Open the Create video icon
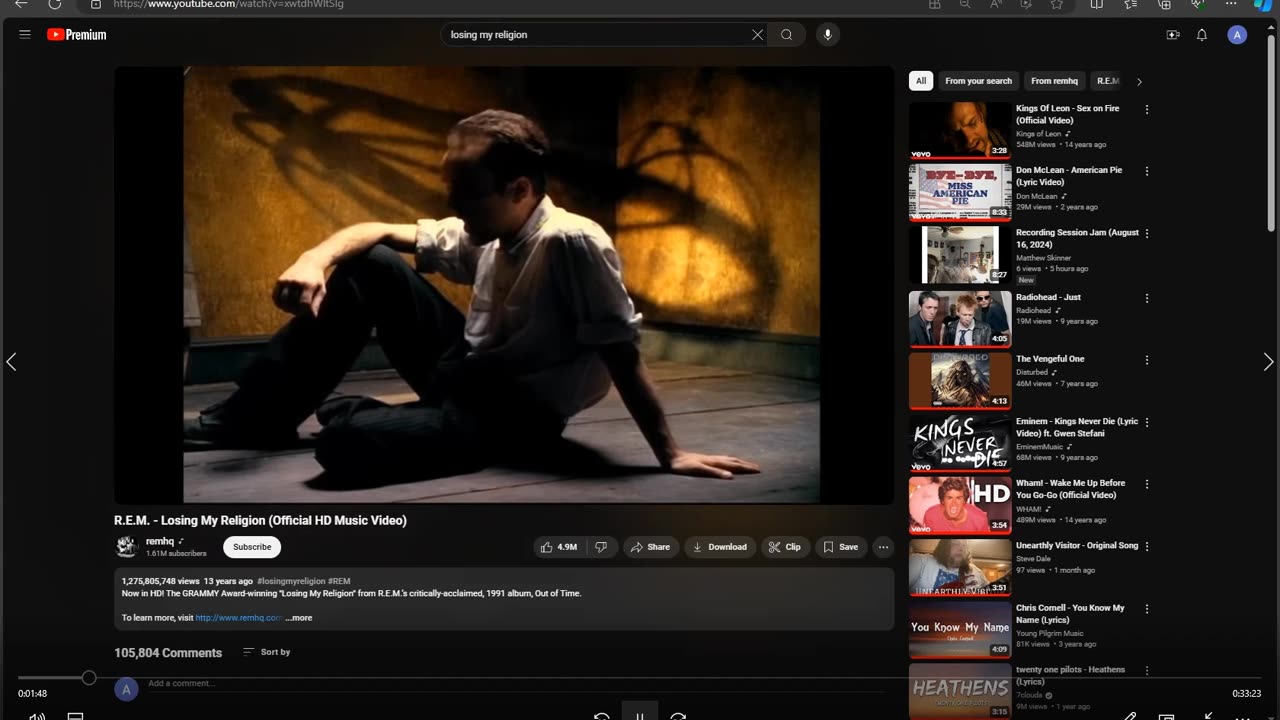The image size is (1280, 720). tap(1173, 35)
